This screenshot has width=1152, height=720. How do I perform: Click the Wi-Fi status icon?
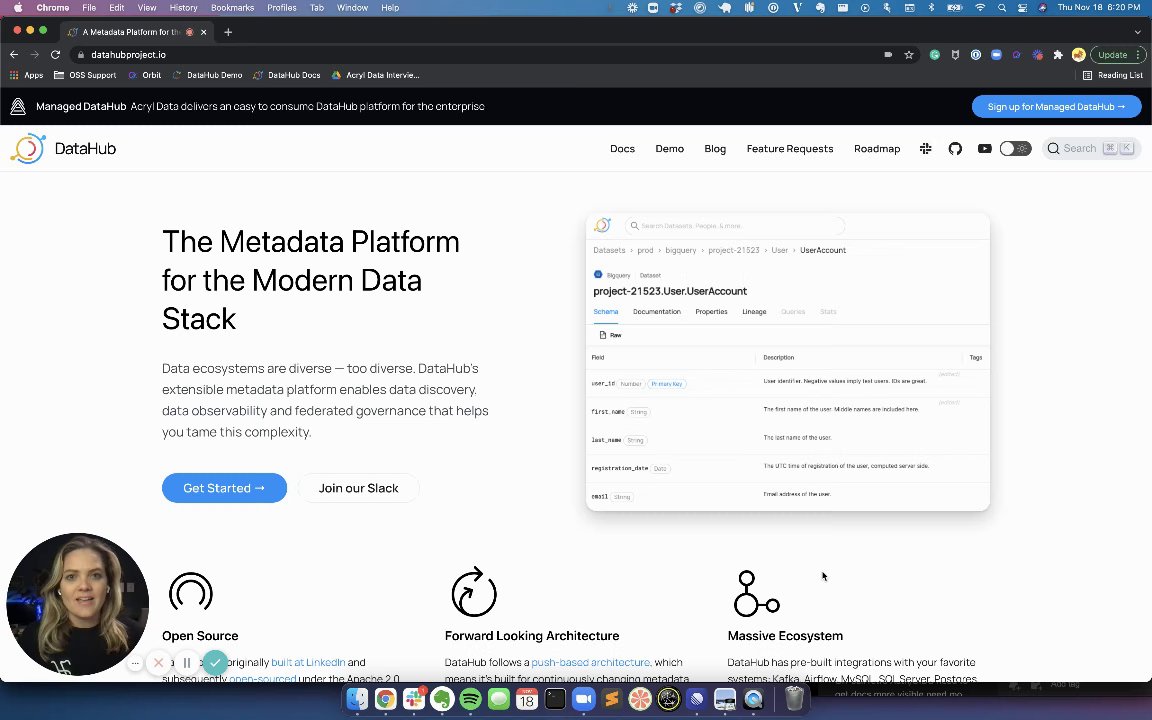[x=980, y=7]
